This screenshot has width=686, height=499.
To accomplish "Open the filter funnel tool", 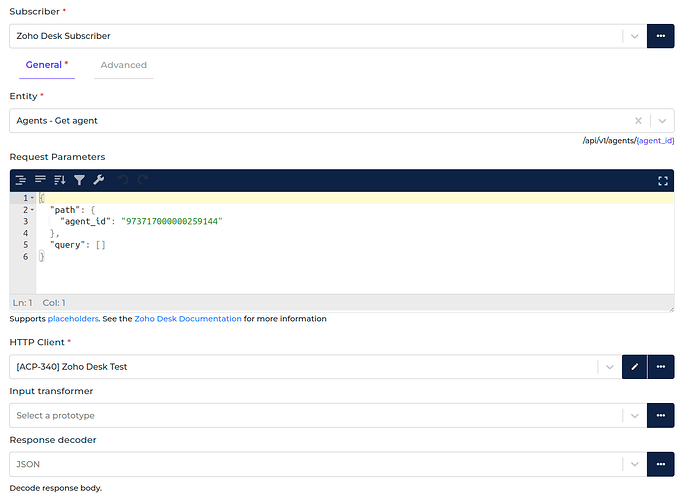I will click(x=79, y=180).
